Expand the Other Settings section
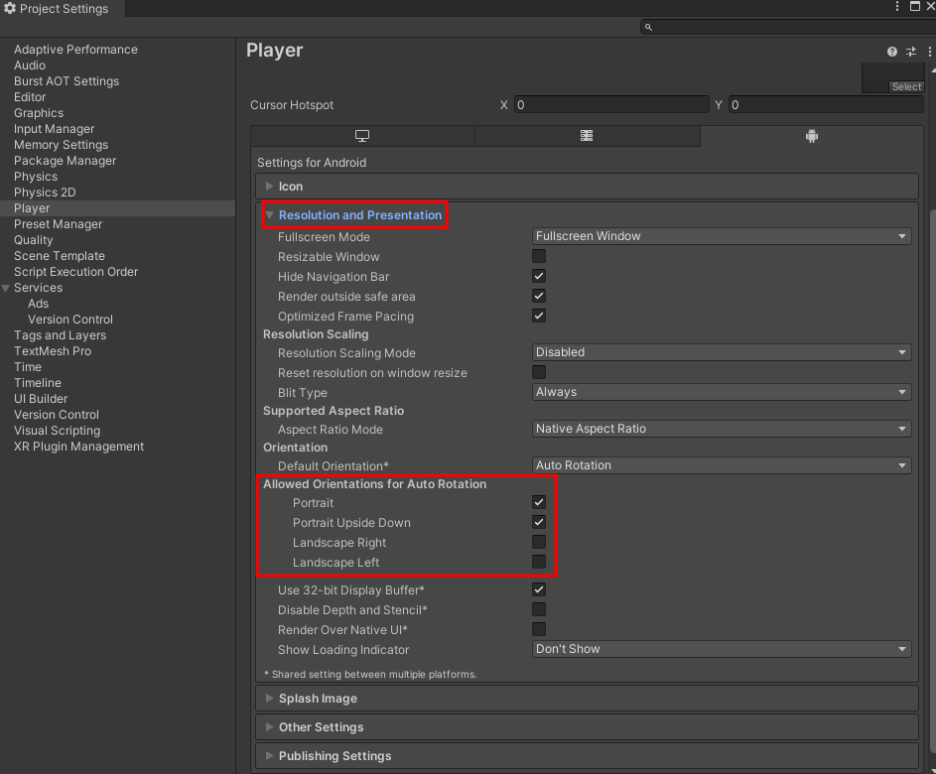Screen dimensions: 936x774 tap(587, 727)
